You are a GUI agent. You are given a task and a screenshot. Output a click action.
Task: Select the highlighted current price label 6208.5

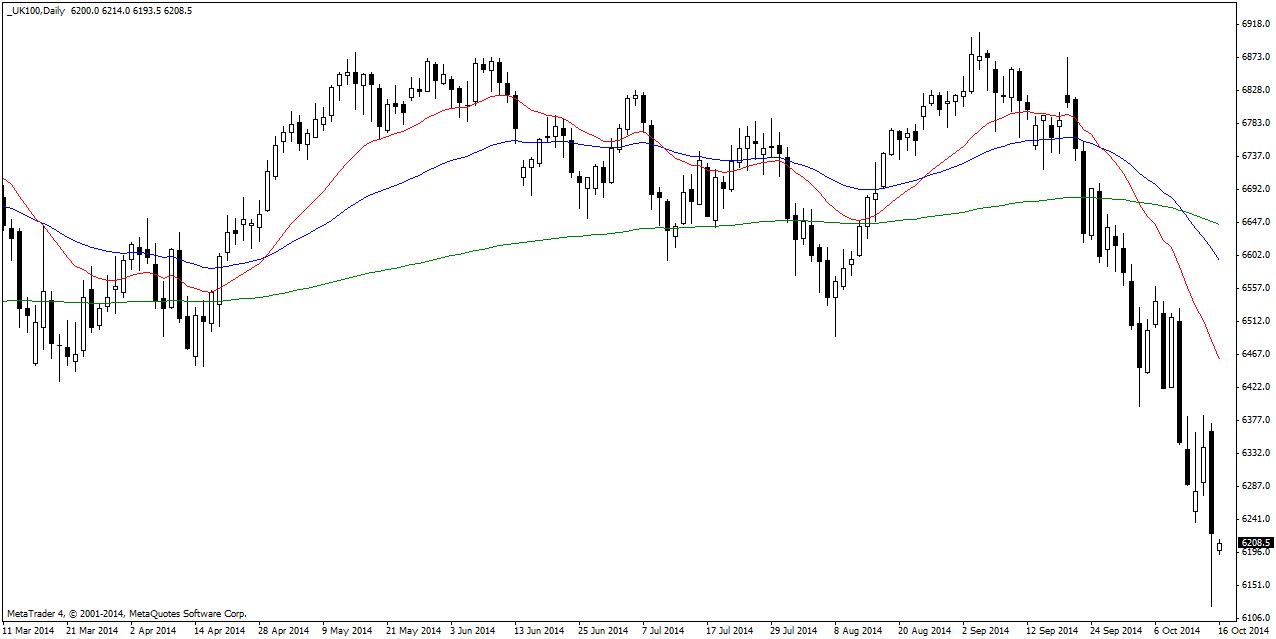coord(1256,542)
